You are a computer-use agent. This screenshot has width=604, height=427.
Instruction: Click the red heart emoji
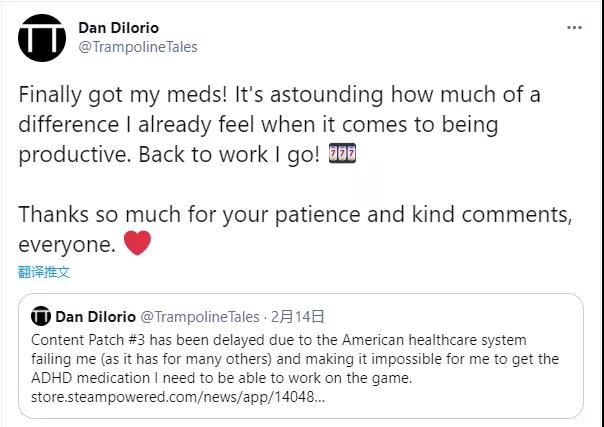tap(138, 243)
